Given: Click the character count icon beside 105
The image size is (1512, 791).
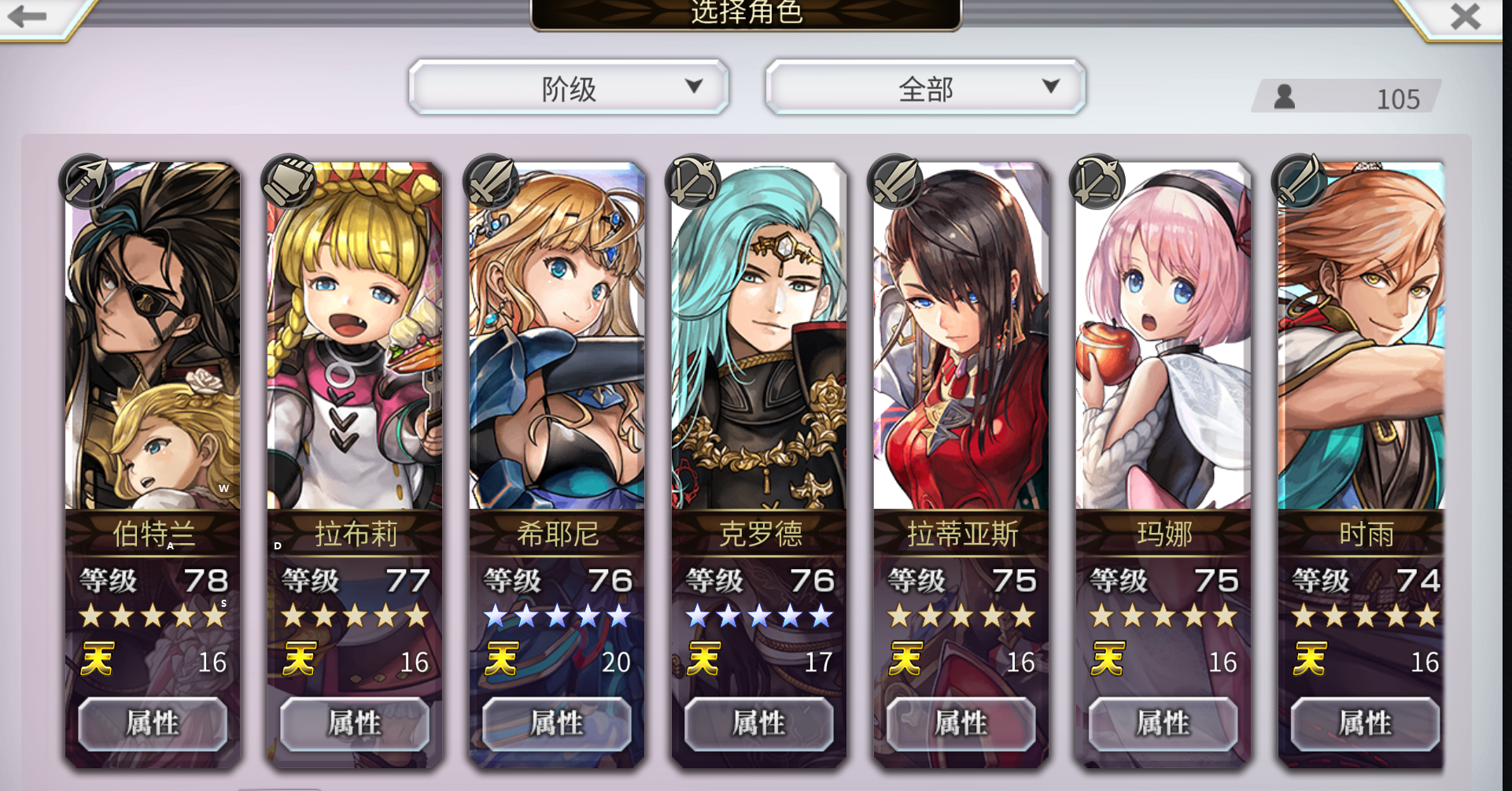Looking at the screenshot, I should pyautogui.click(x=1285, y=97).
